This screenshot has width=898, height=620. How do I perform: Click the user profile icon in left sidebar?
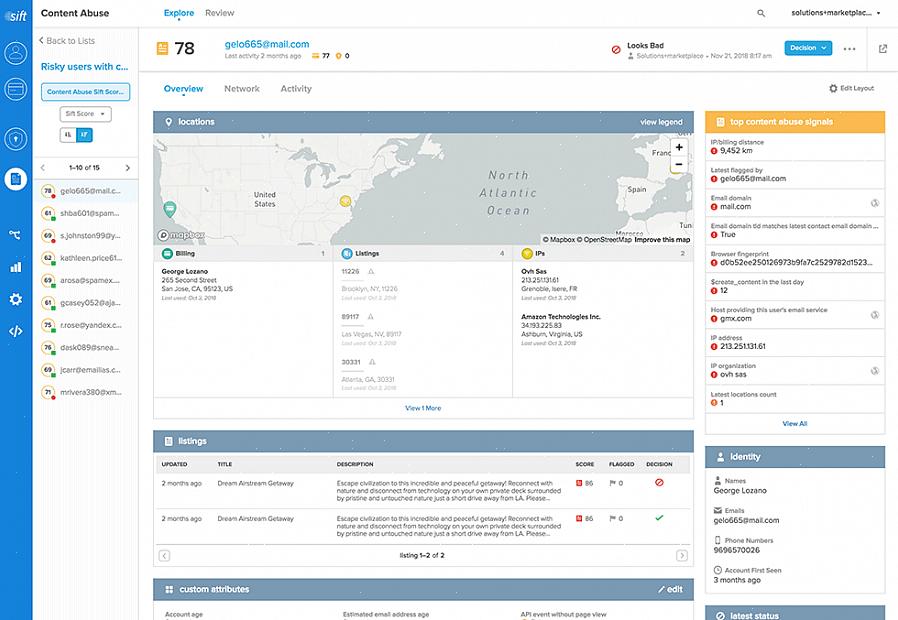coord(15,54)
